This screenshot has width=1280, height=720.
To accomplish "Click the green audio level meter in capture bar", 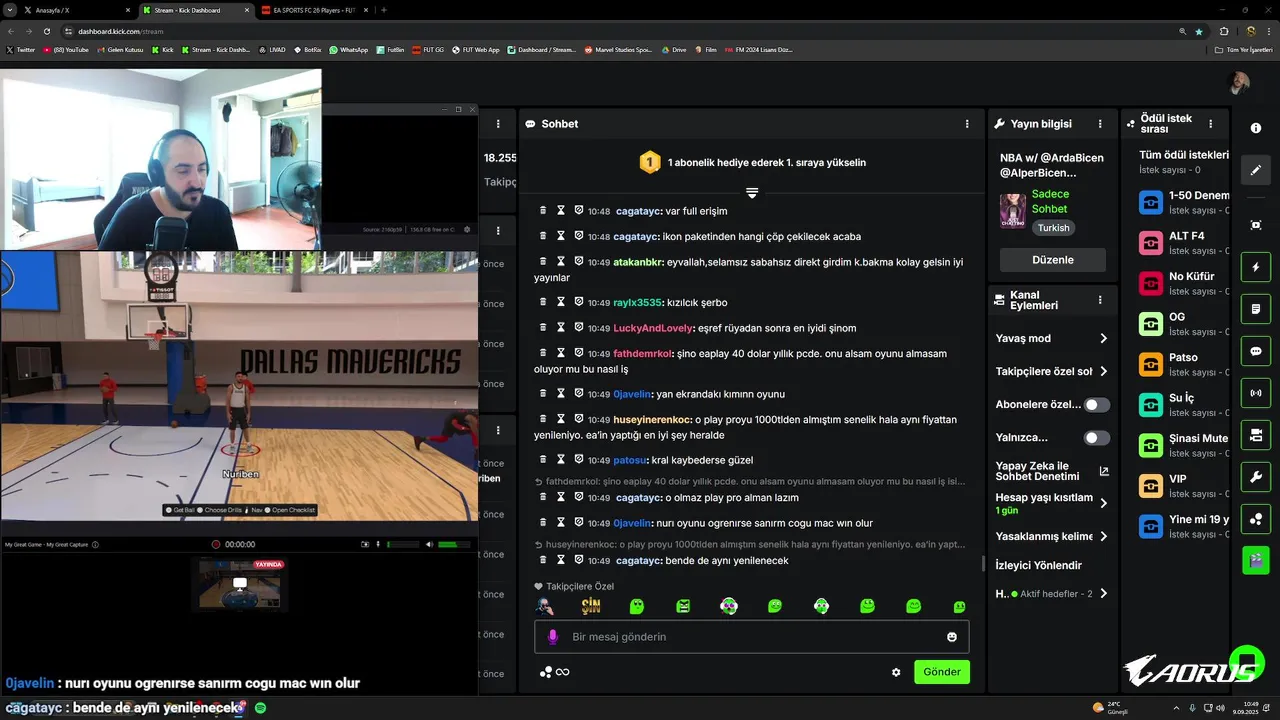I will 454,544.
